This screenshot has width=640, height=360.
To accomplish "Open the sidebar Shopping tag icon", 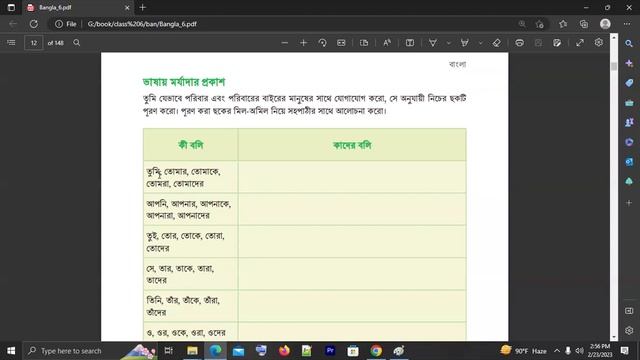I will point(629,83).
